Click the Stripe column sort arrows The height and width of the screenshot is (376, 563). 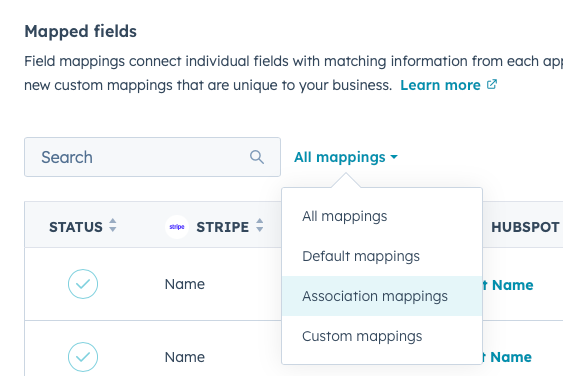point(260,225)
